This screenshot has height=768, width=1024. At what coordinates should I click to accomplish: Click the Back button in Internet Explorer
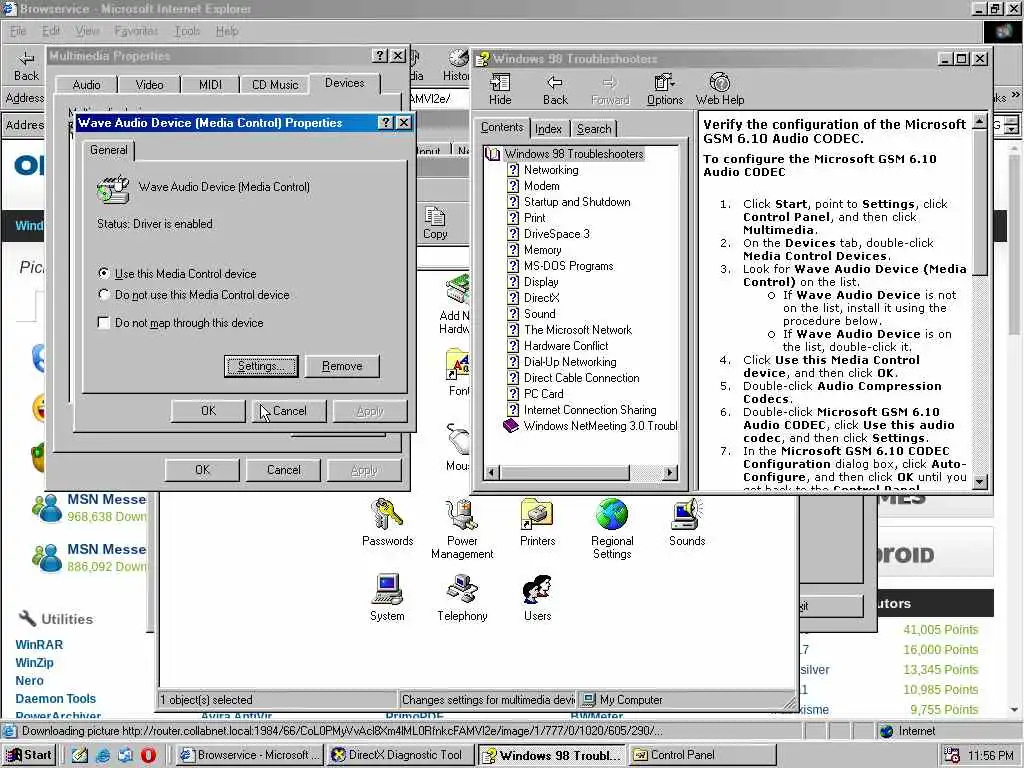(x=26, y=66)
